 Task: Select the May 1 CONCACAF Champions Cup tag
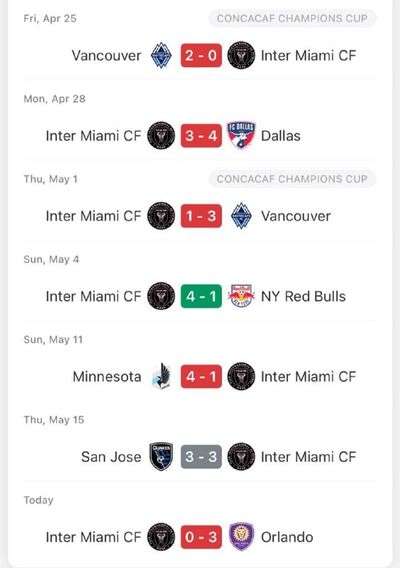(x=292, y=179)
